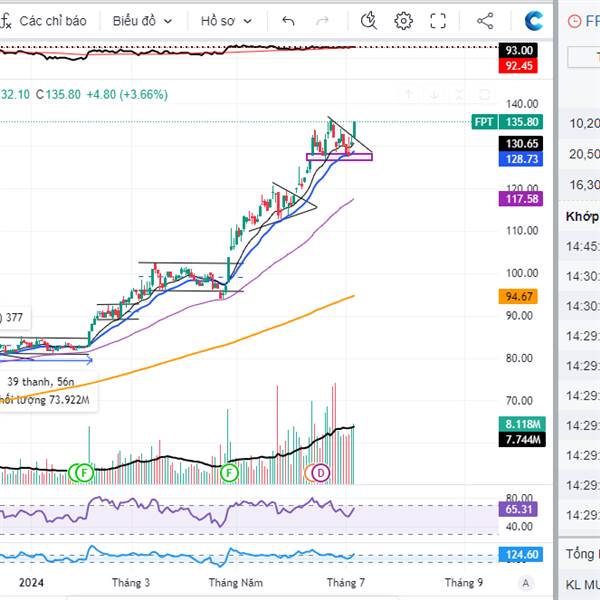Image resolution: width=600 pixels, height=600 pixels.
Task: Click the first green F event marker
Action: [84, 473]
